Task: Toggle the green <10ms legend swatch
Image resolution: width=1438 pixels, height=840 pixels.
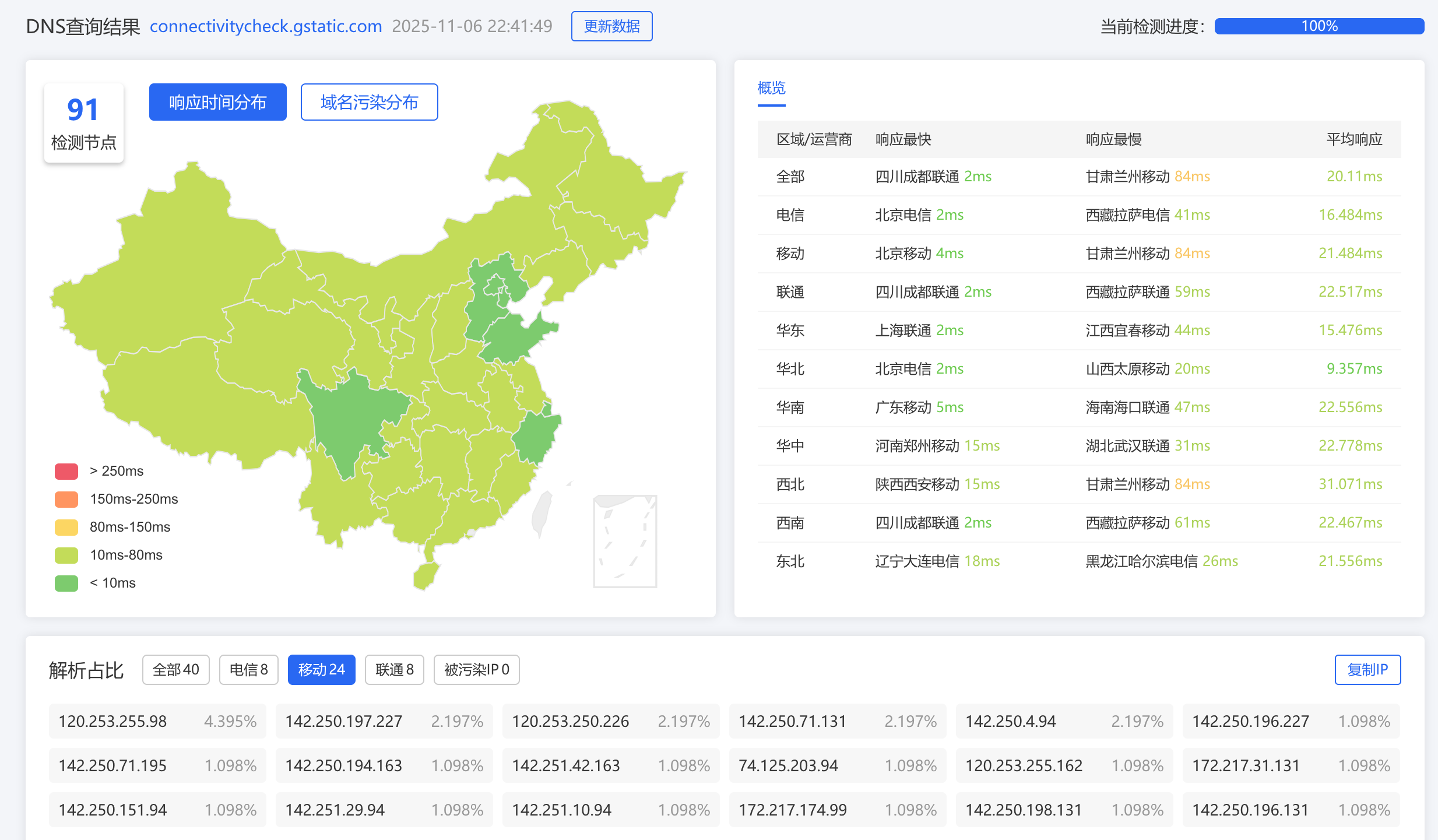Action: click(x=66, y=583)
